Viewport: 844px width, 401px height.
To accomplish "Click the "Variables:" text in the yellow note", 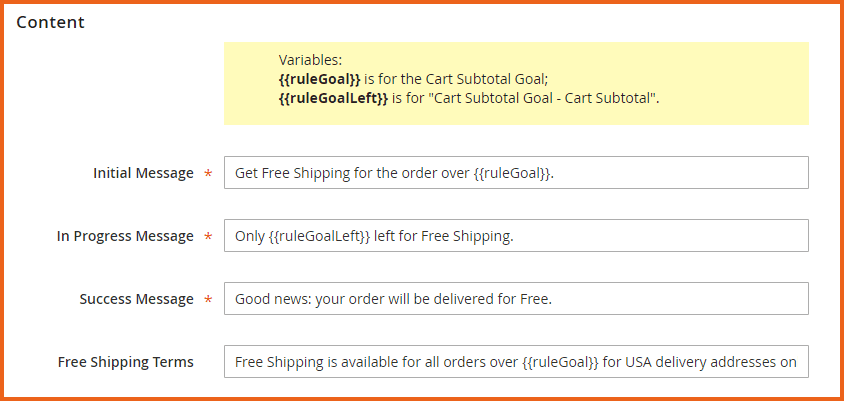I will tap(310, 60).
